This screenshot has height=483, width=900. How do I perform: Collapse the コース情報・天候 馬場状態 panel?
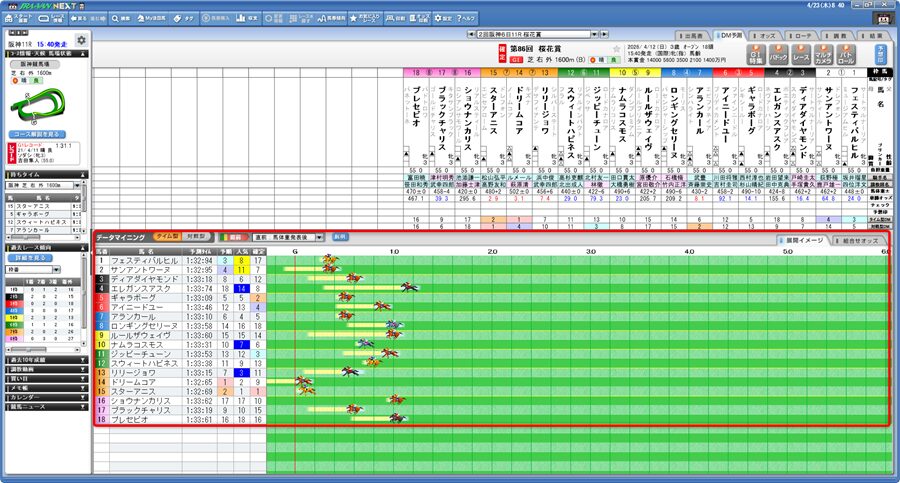(84, 53)
